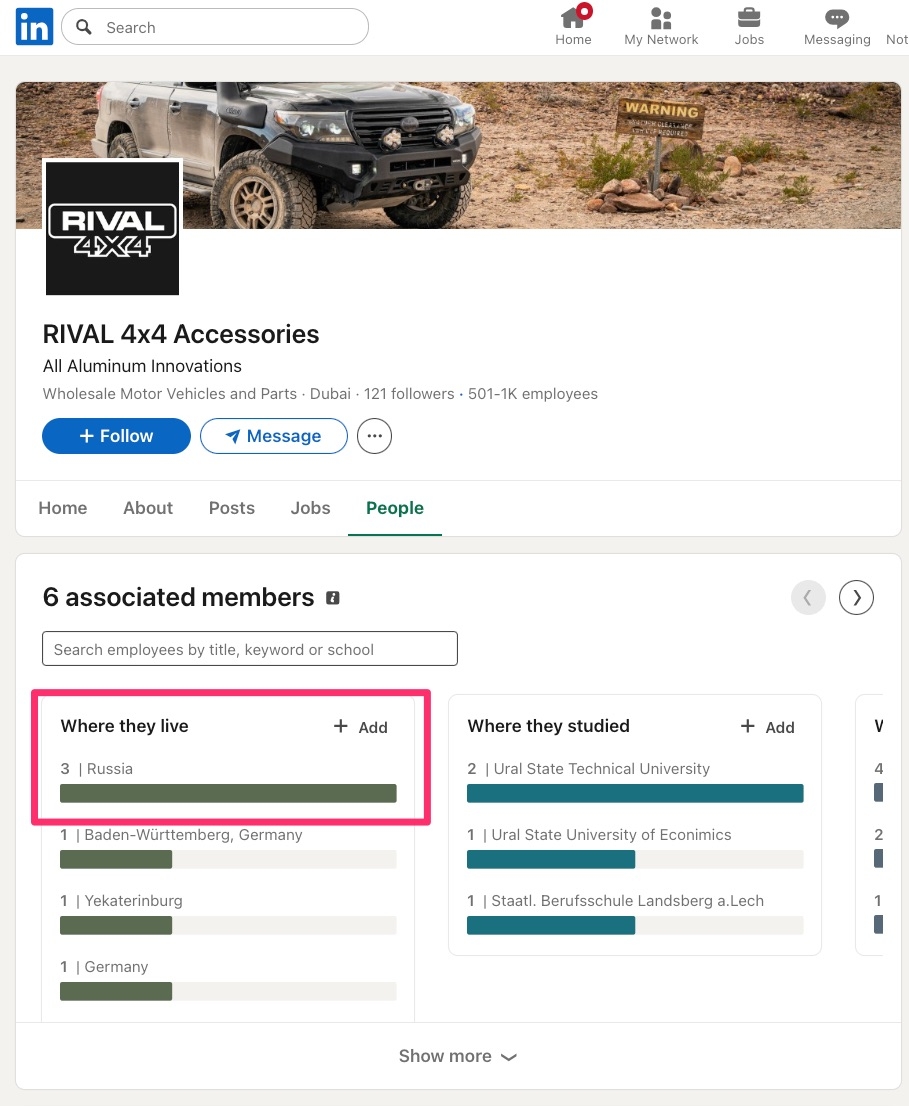Viewport: 909px width, 1106px height.
Task: Click the Where they studied heading
Action: point(548,726)
